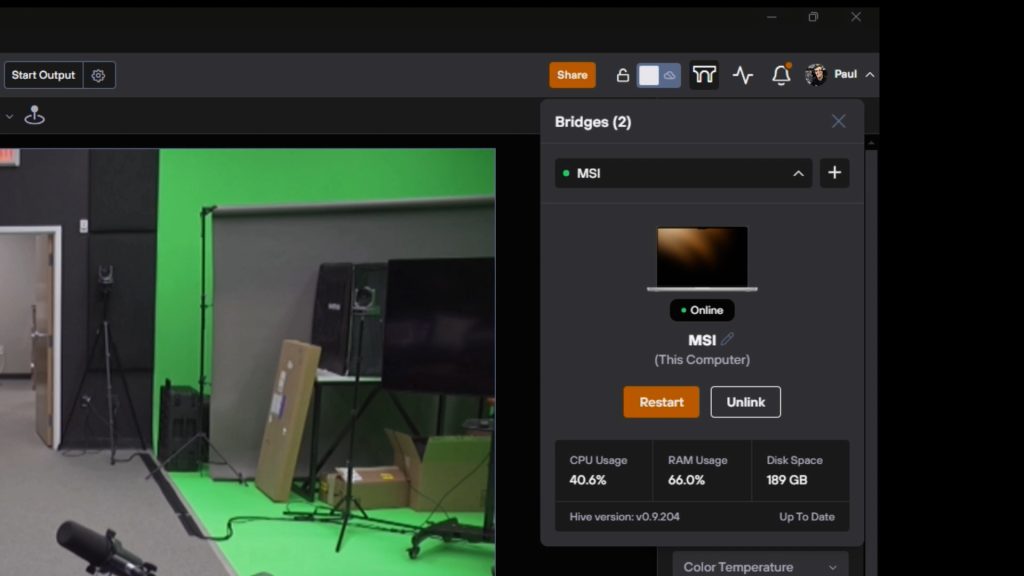
Task: Click the camera video preview
Action: pyautogui.click(x=248, y=362)
